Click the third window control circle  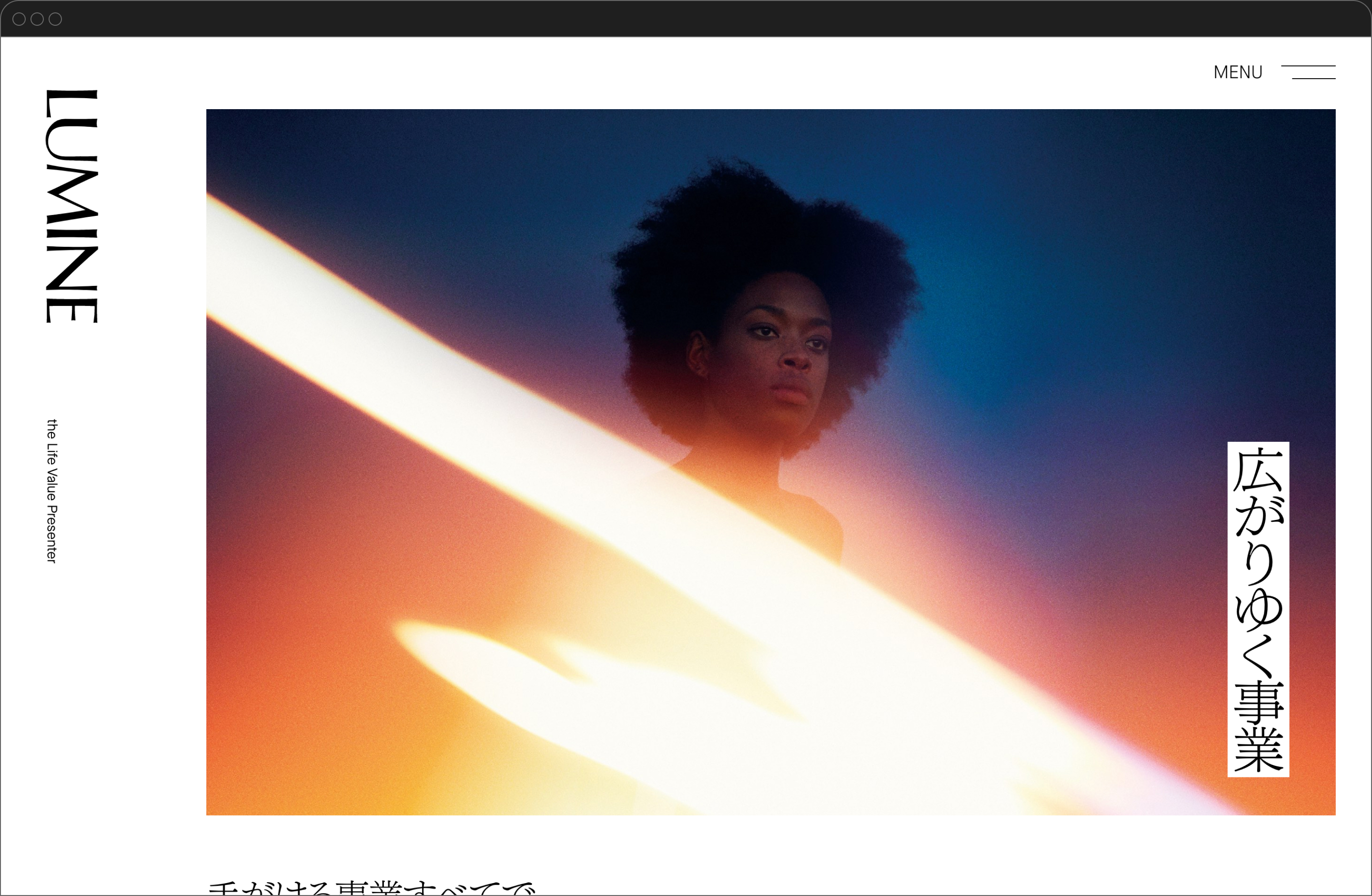click(x=55, y=19)
